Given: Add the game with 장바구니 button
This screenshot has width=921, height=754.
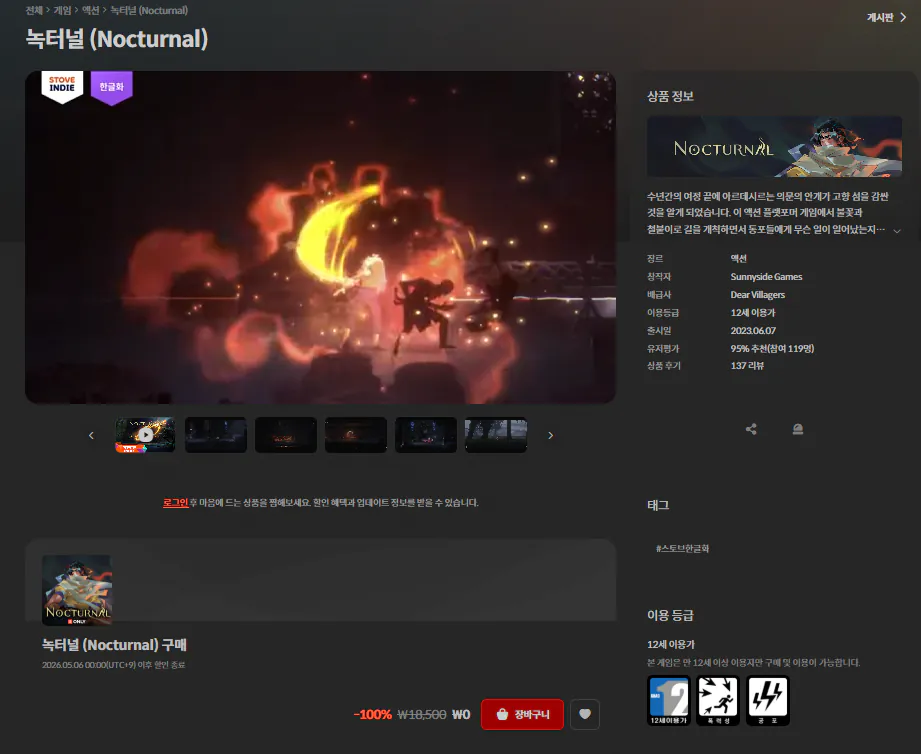Looking at the screenshot, I should point(522,714).
